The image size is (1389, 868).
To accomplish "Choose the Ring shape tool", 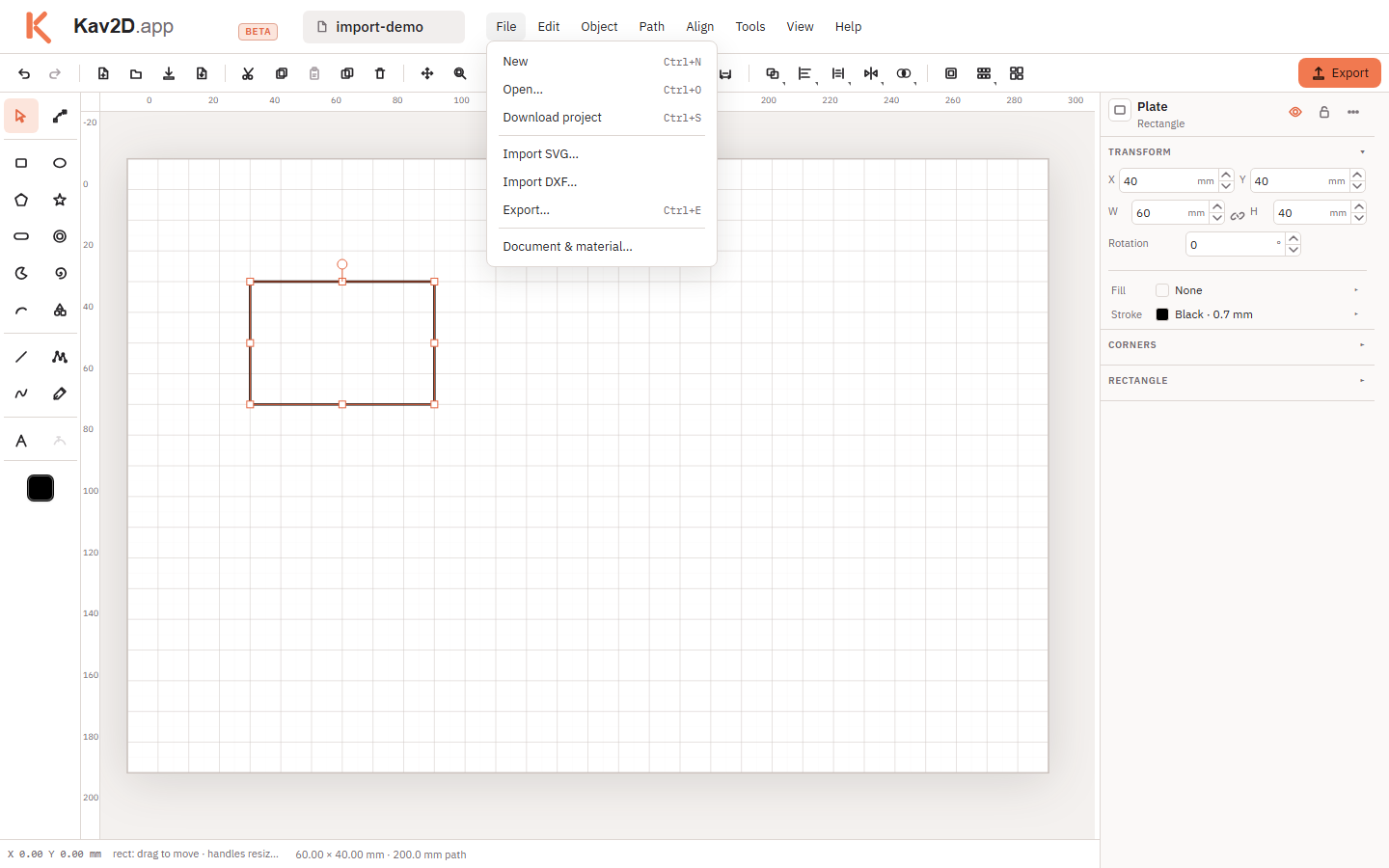I will [x=60, y=236].
